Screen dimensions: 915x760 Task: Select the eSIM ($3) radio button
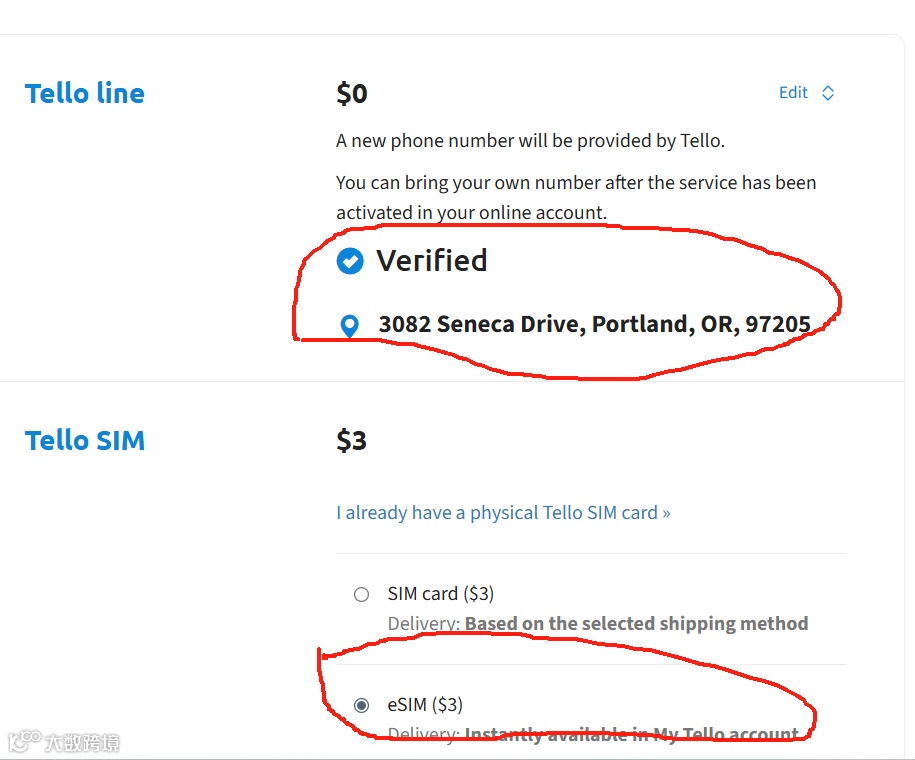361,705
